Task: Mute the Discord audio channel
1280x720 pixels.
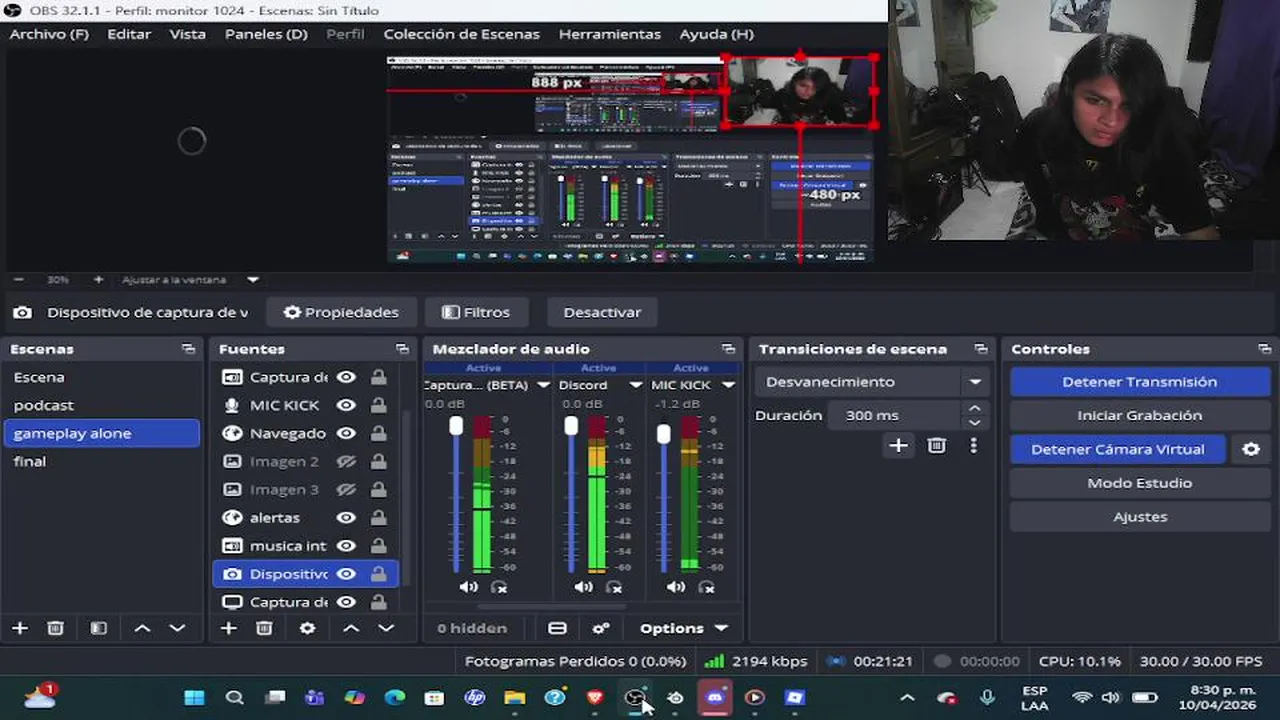Action: pyautogui.click(x=583, y=587)
